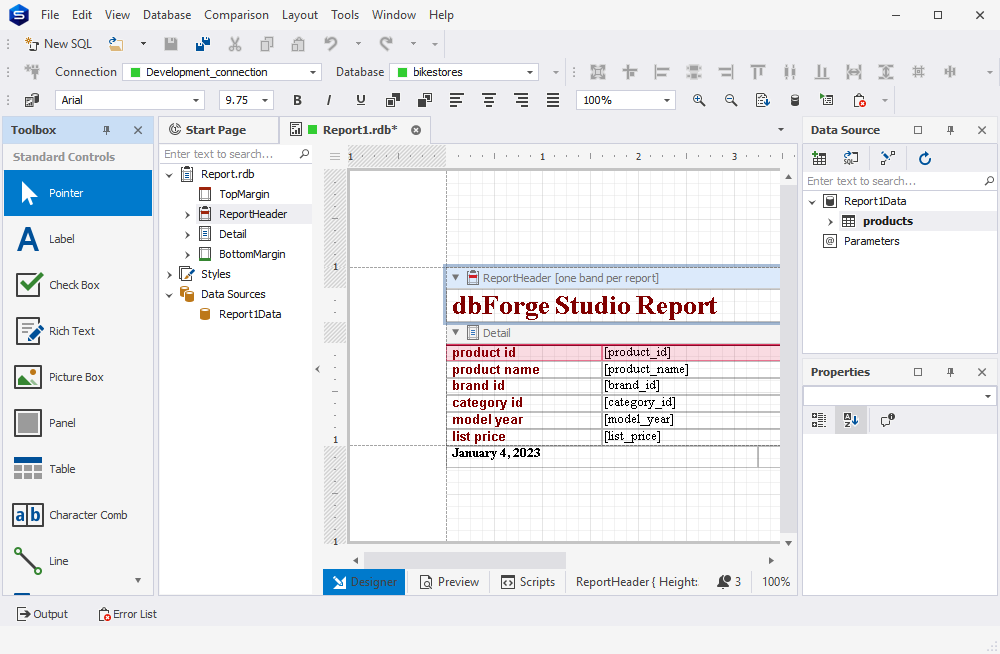The image size is (1000, 654).
Task: Refresh the Data Source panel
Action: point(925,158)
